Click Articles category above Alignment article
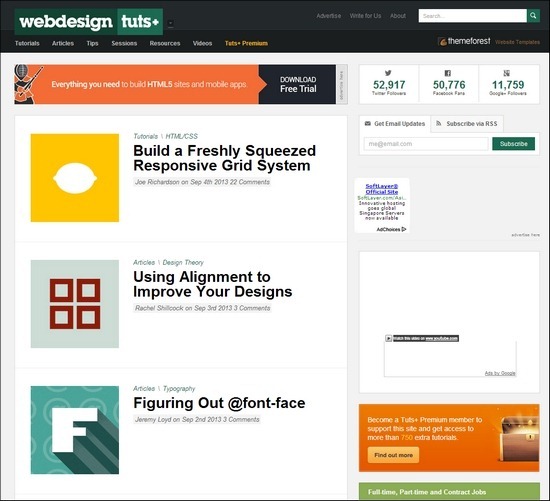 (x=144, y=262)
